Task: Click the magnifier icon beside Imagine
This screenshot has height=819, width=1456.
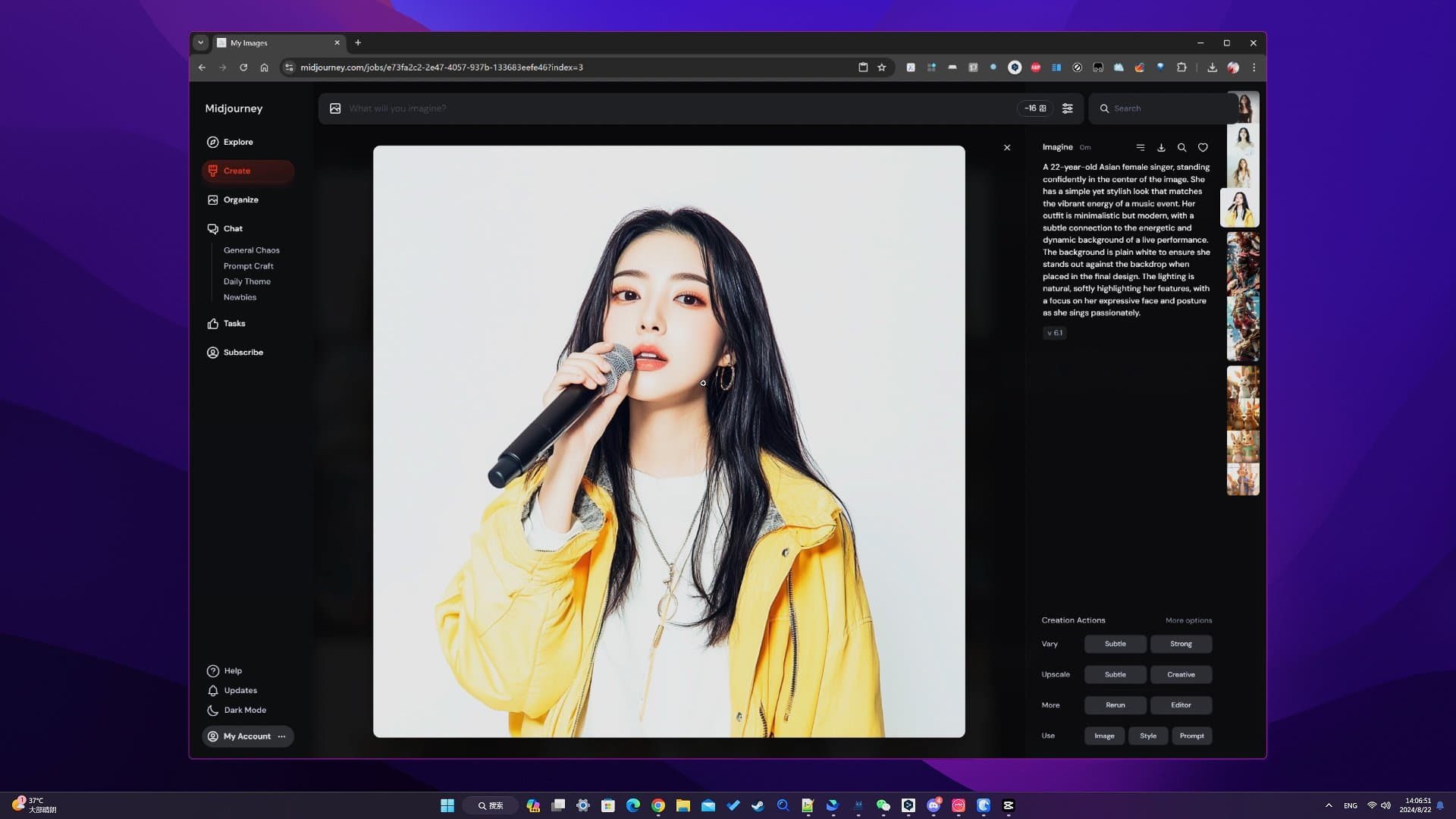Action: [x=1181, y=148]
